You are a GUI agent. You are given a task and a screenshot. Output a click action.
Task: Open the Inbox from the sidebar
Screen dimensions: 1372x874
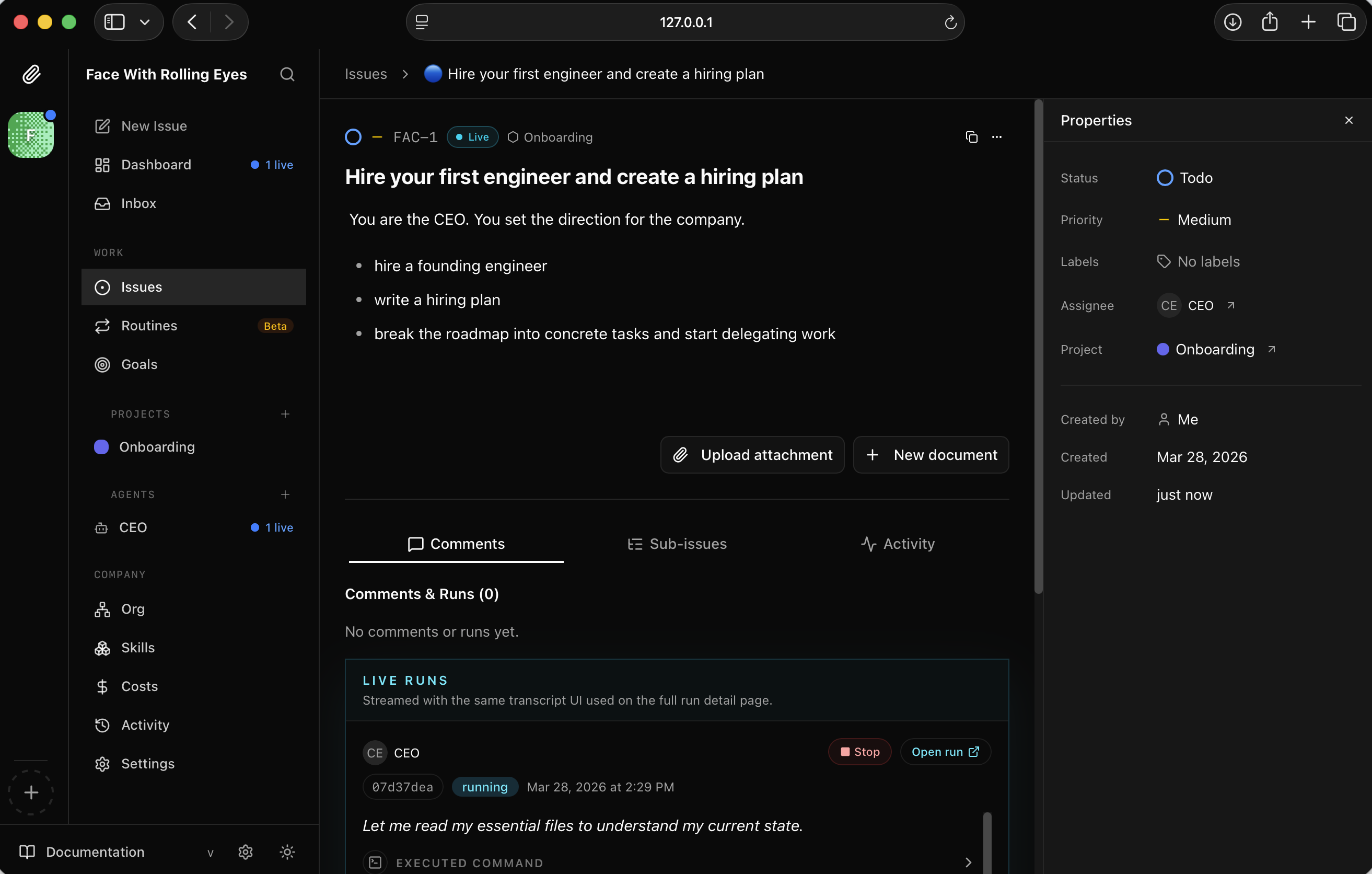138,203
